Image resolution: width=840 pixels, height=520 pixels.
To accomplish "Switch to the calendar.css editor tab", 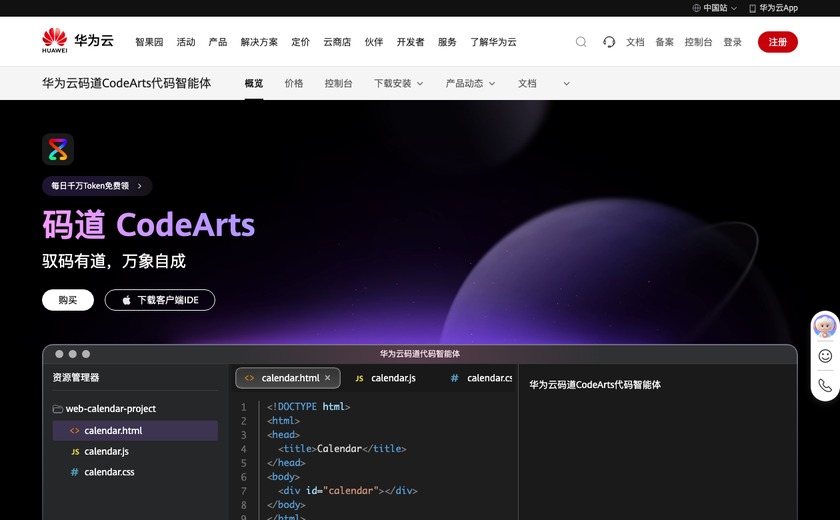I will [481, 378].
